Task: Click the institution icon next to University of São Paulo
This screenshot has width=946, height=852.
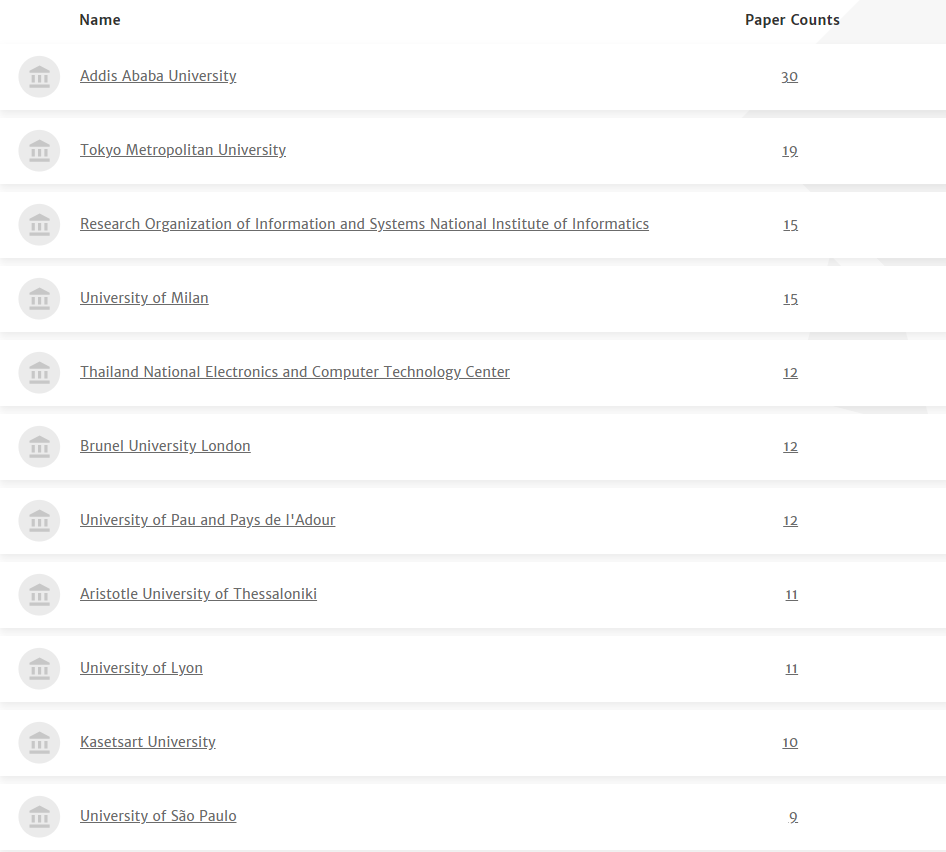Action: pos(39,817)
